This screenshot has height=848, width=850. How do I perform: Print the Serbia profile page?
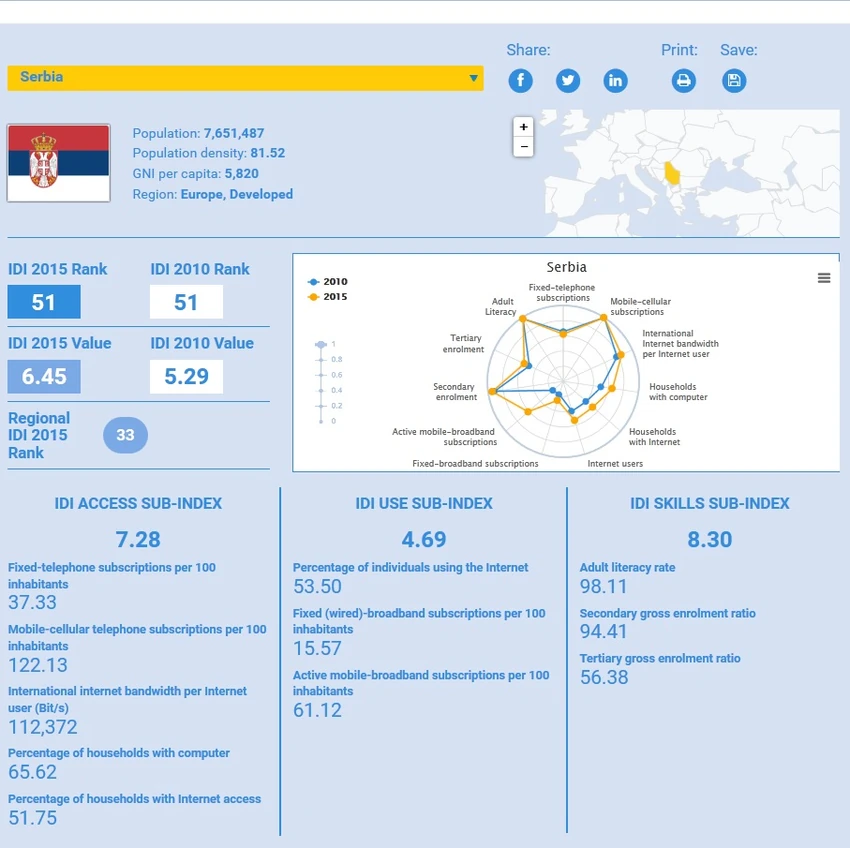[684, 81]
